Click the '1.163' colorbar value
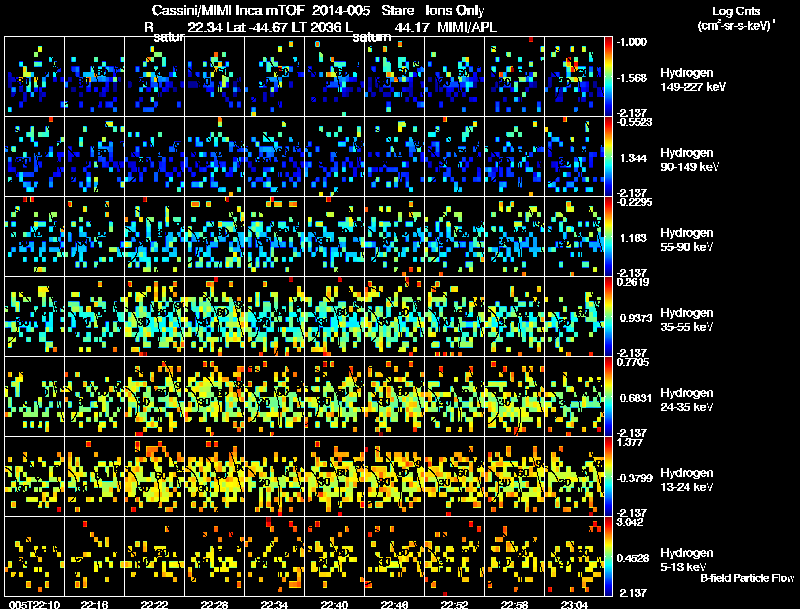The image size is (800, 609). point(634,238)
